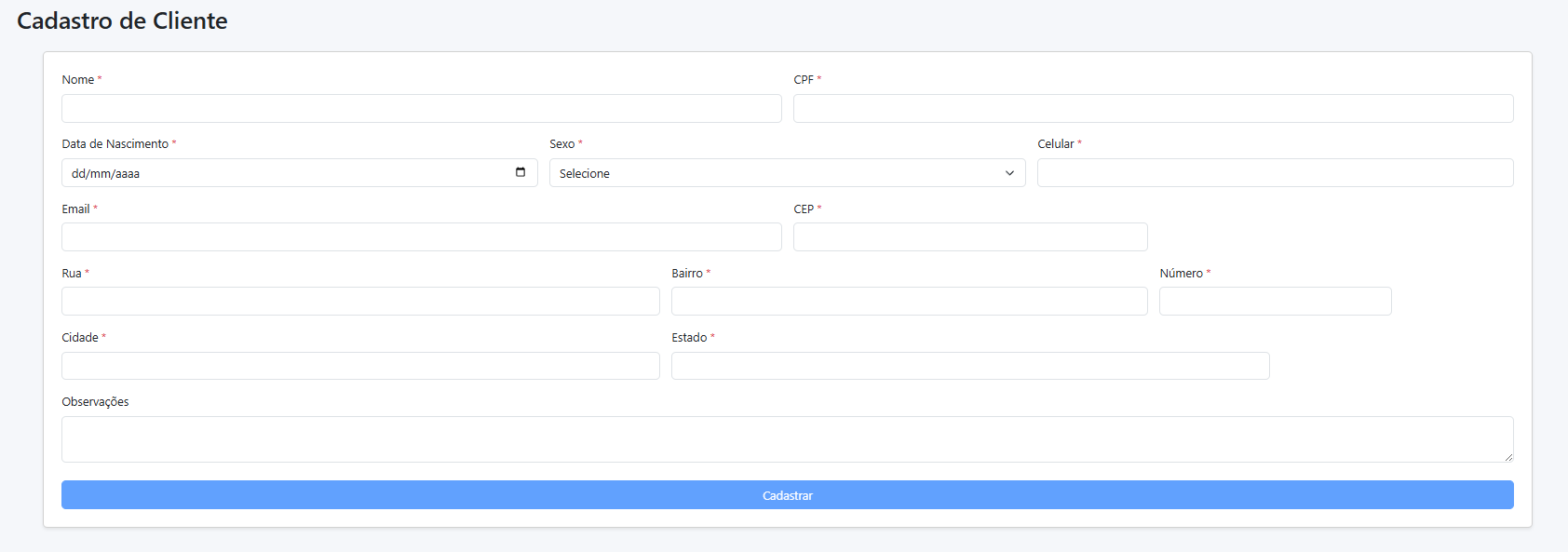Click the Nome input field
Image resolution: width=1568 pixels, height=552 pixels.
click(421, 109)
